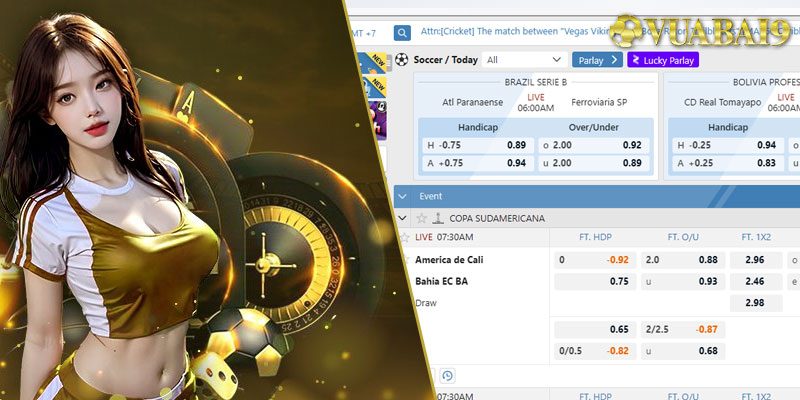Click under odds 0.93 in FT. O/U

pyautogui.click(x=683, y=281)
